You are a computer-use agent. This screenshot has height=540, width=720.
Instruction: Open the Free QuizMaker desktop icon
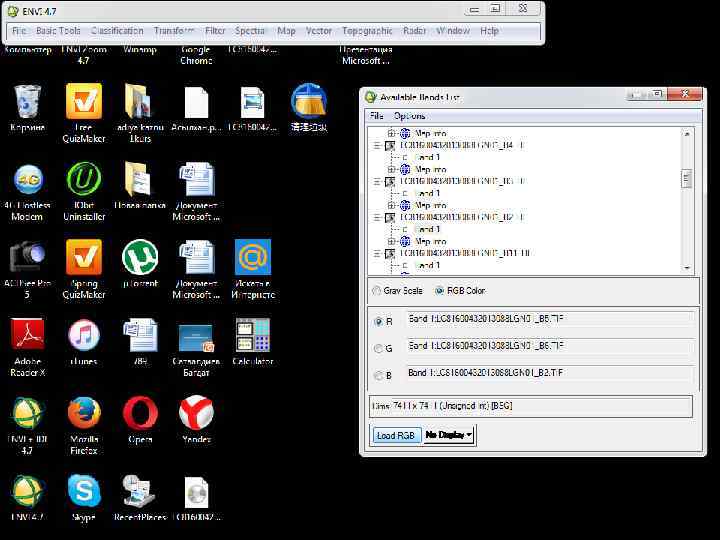[84, 102]
